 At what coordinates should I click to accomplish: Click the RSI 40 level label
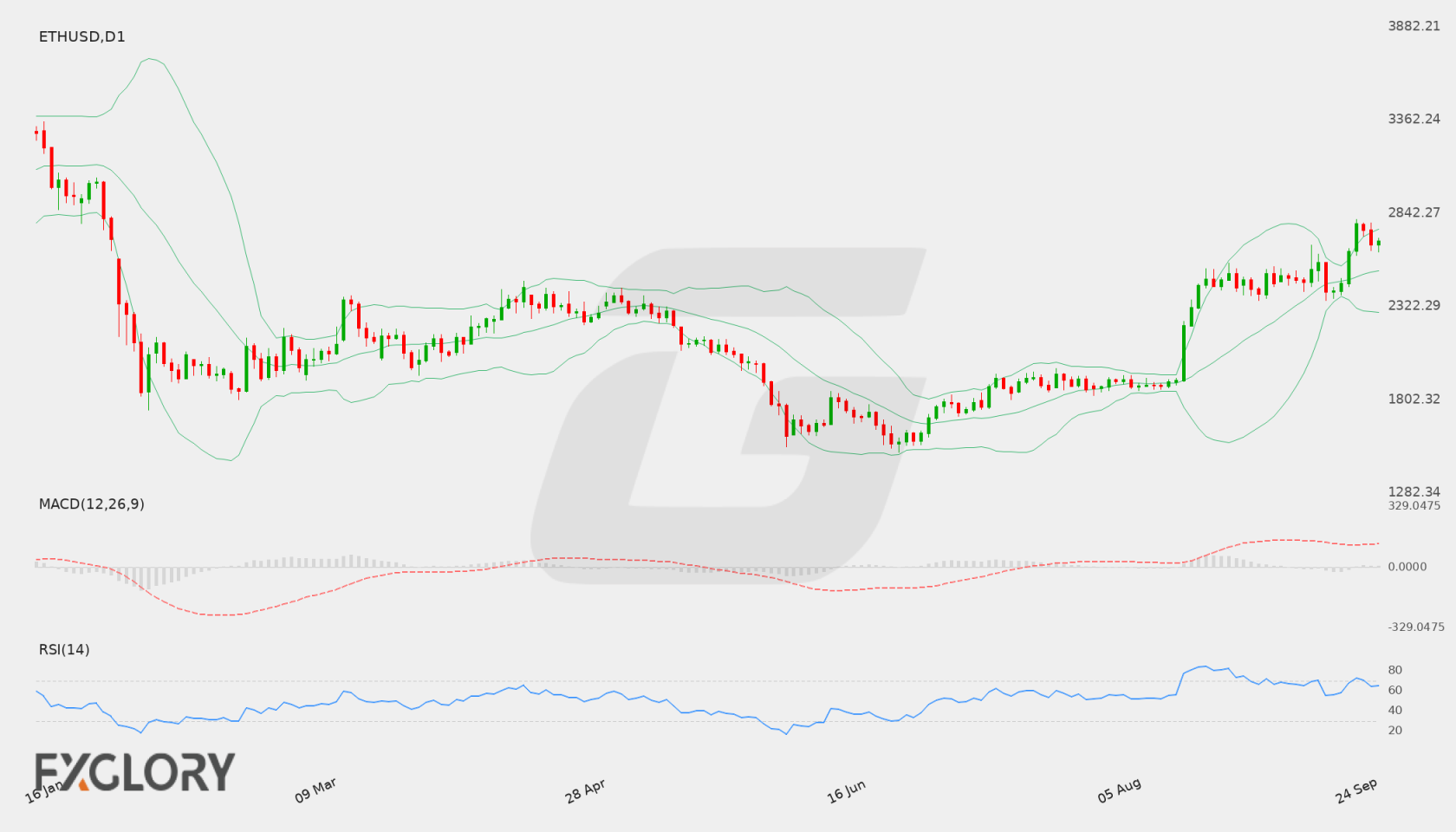coord(1395,710)
